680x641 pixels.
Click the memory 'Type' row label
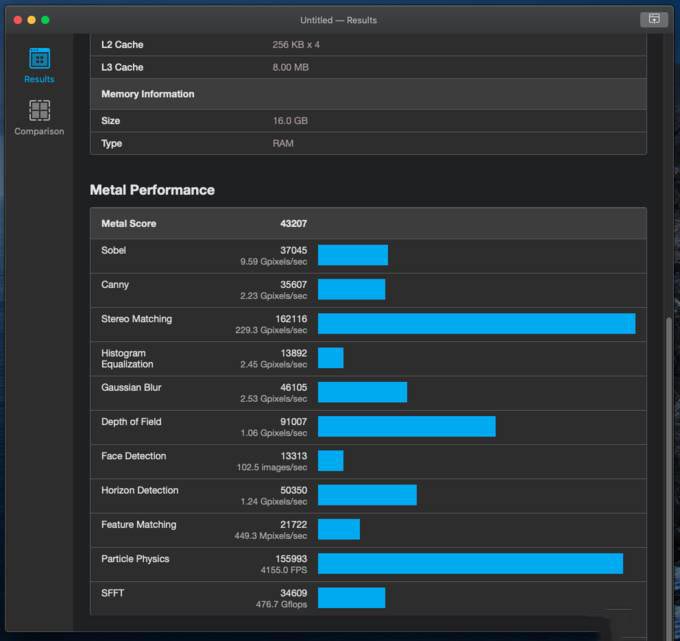click(111, 144)
